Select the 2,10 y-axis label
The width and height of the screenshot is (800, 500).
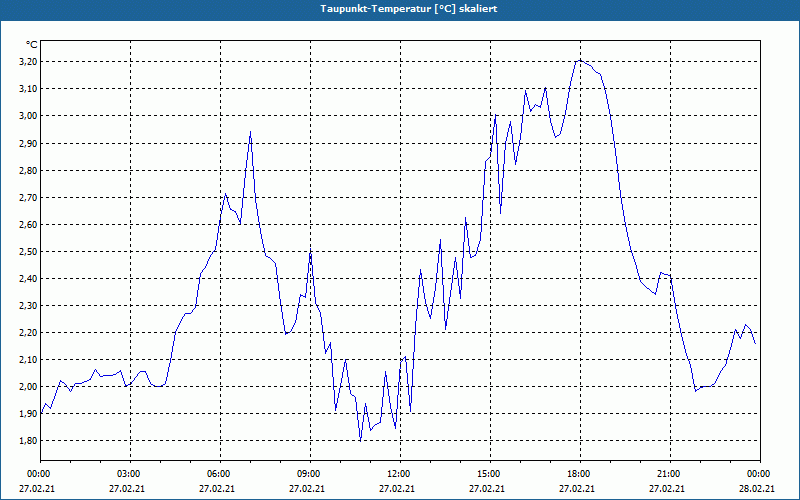(x=28, y=360)
